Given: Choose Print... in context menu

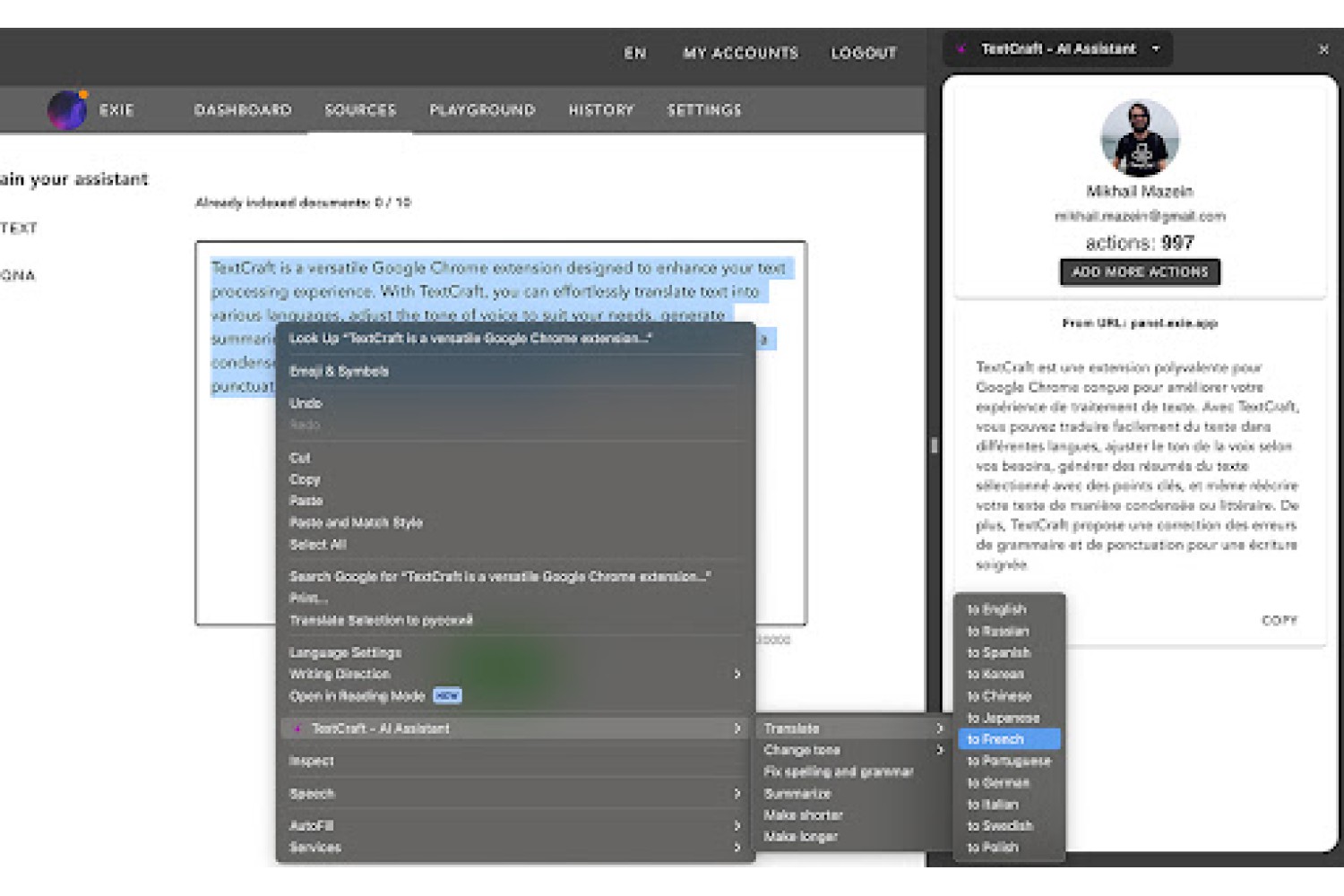Looking at the screenshot, I should click(x=516, y=598).
